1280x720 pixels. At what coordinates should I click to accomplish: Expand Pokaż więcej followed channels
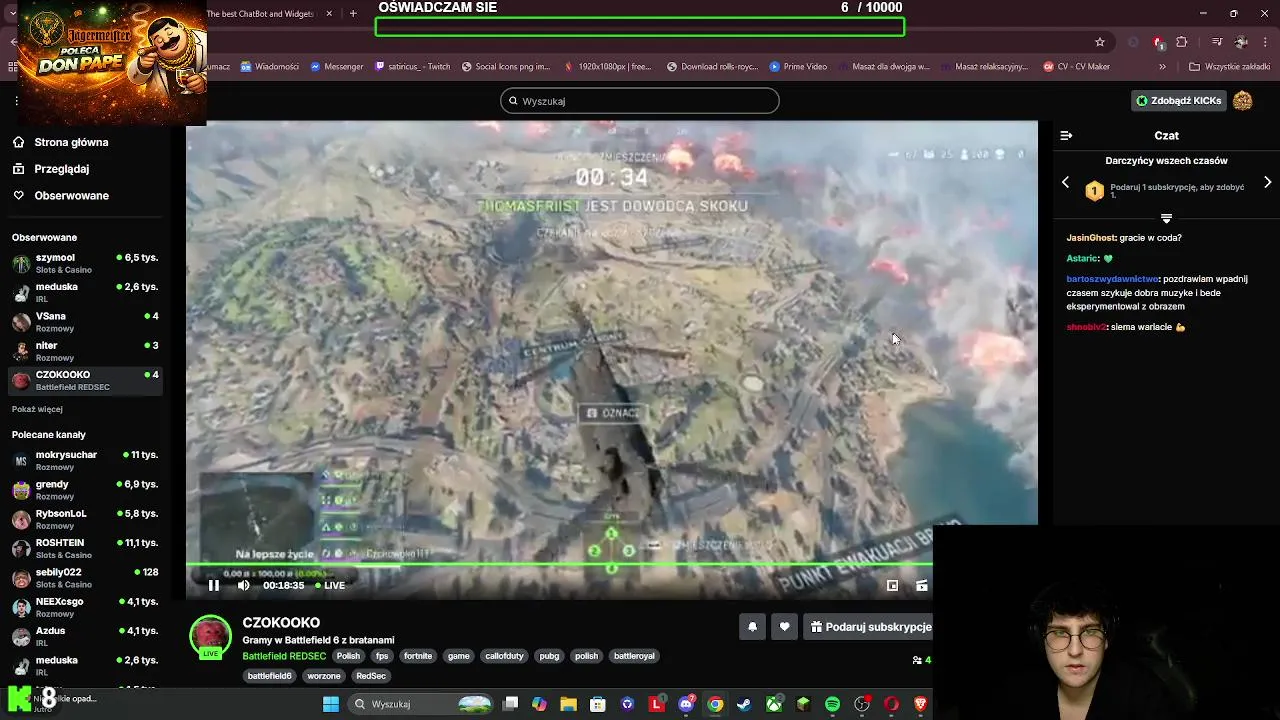tap(37, 409)
